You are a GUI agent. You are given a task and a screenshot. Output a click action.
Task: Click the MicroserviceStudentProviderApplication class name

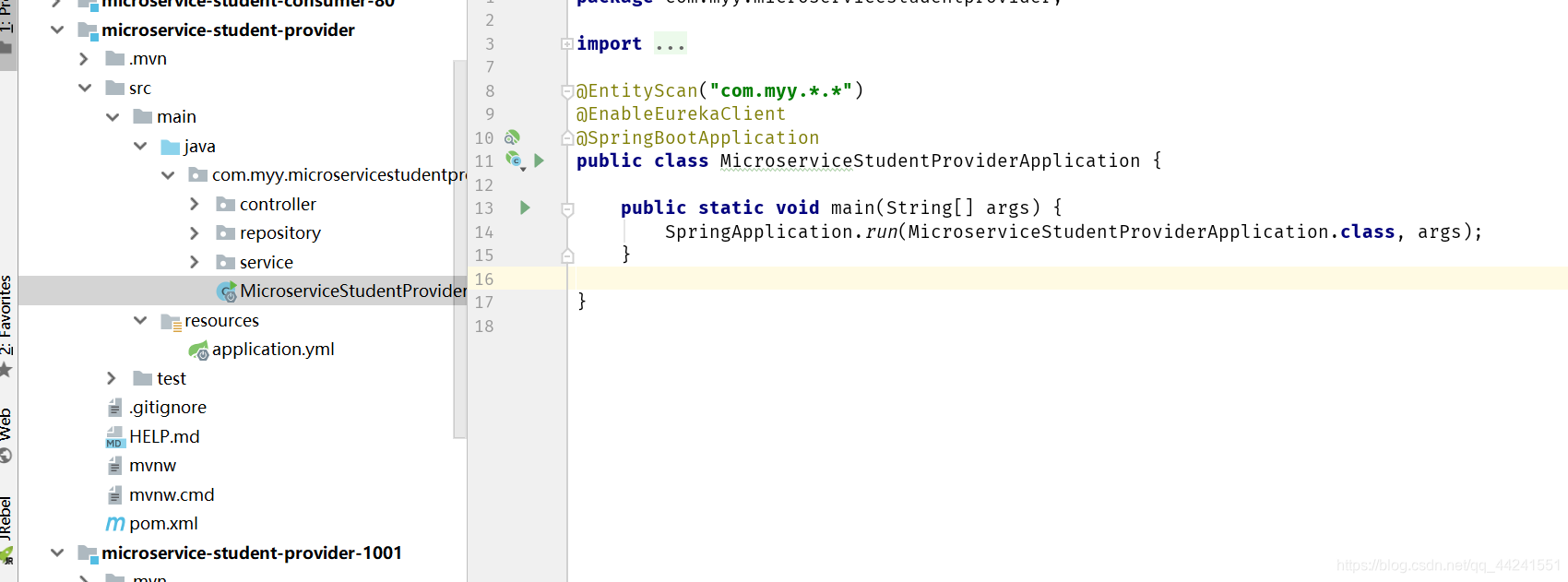click(930, 160)
